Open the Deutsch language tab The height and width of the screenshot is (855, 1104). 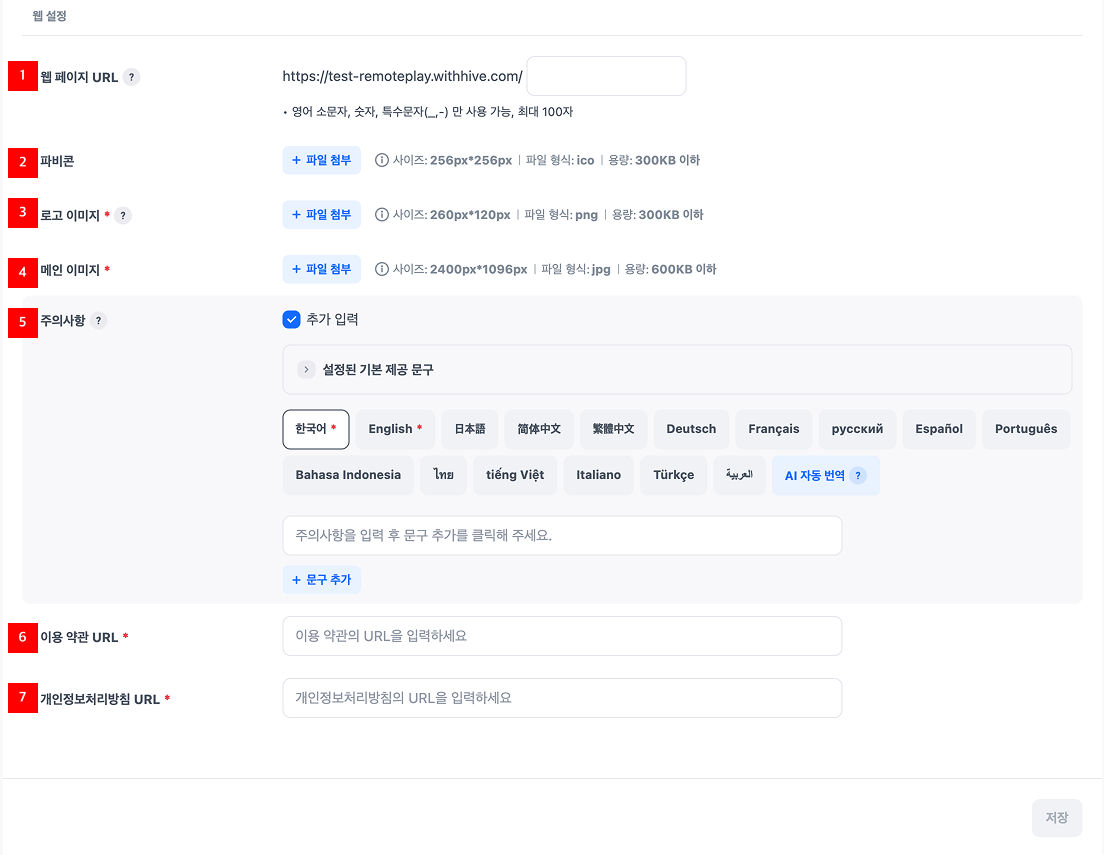(691, 429)
